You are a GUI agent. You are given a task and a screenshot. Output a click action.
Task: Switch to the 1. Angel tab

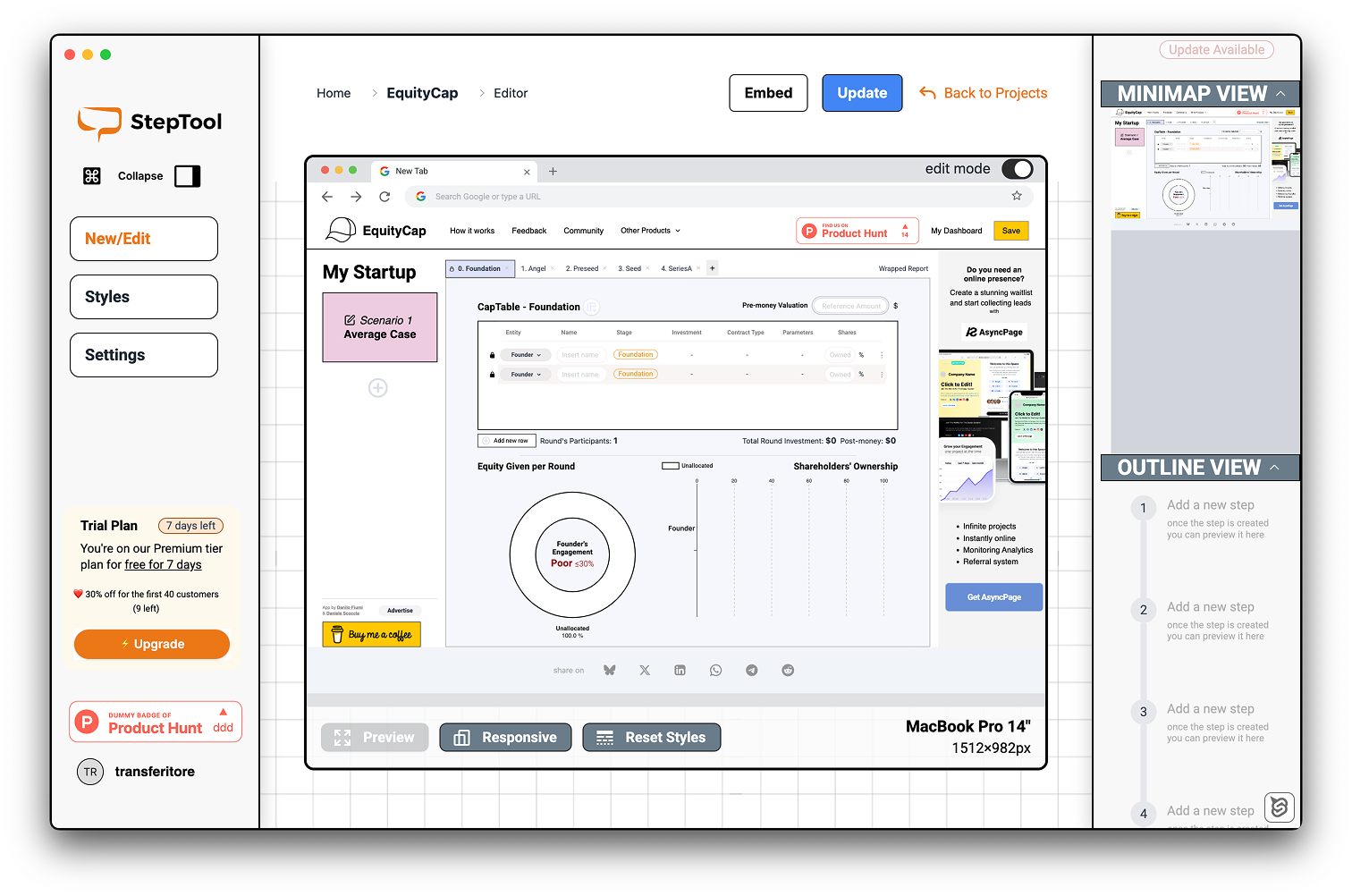point(536,267)
